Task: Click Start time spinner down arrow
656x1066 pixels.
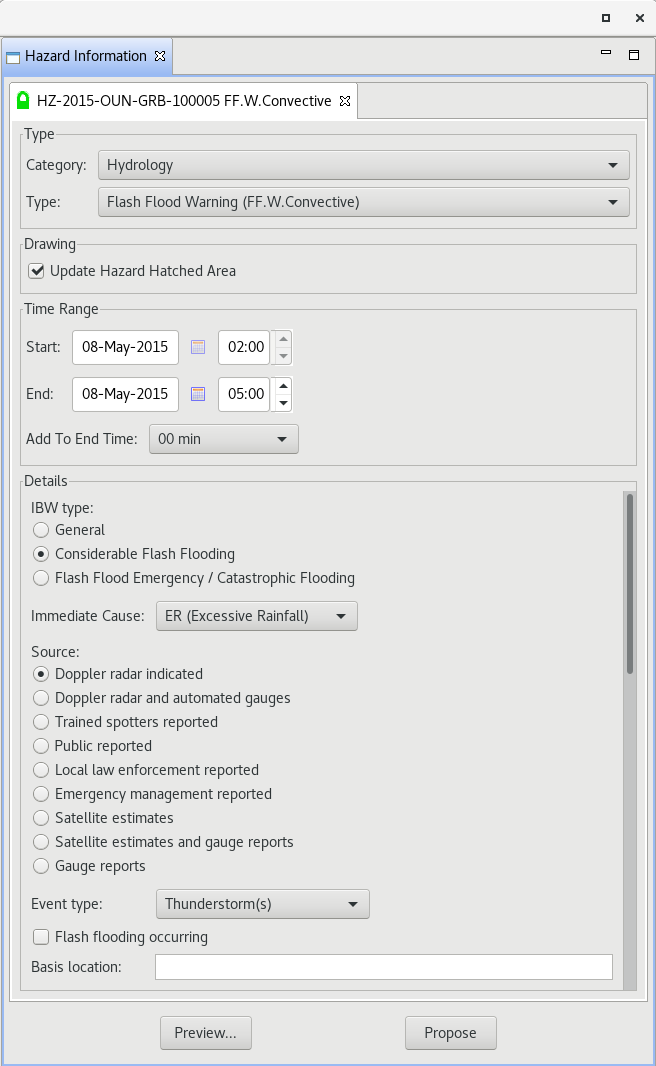Action: [283, 356]
